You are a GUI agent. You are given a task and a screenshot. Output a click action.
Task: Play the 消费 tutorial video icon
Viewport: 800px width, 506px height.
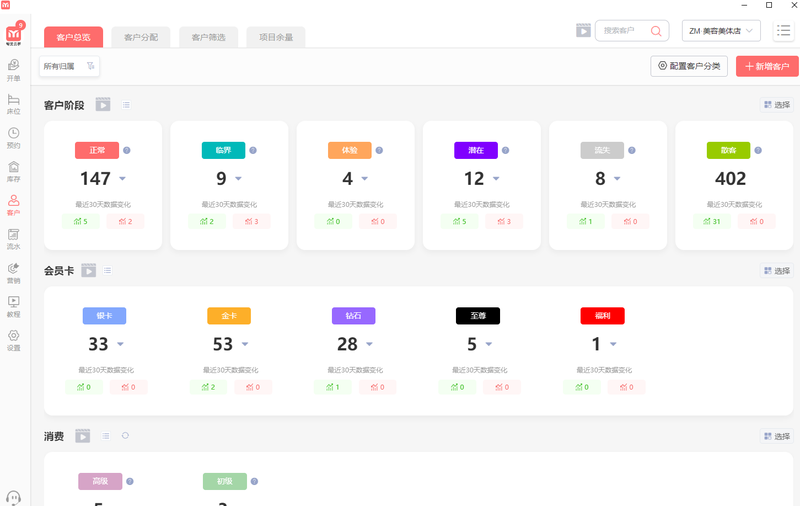click(x=83, y=436)
